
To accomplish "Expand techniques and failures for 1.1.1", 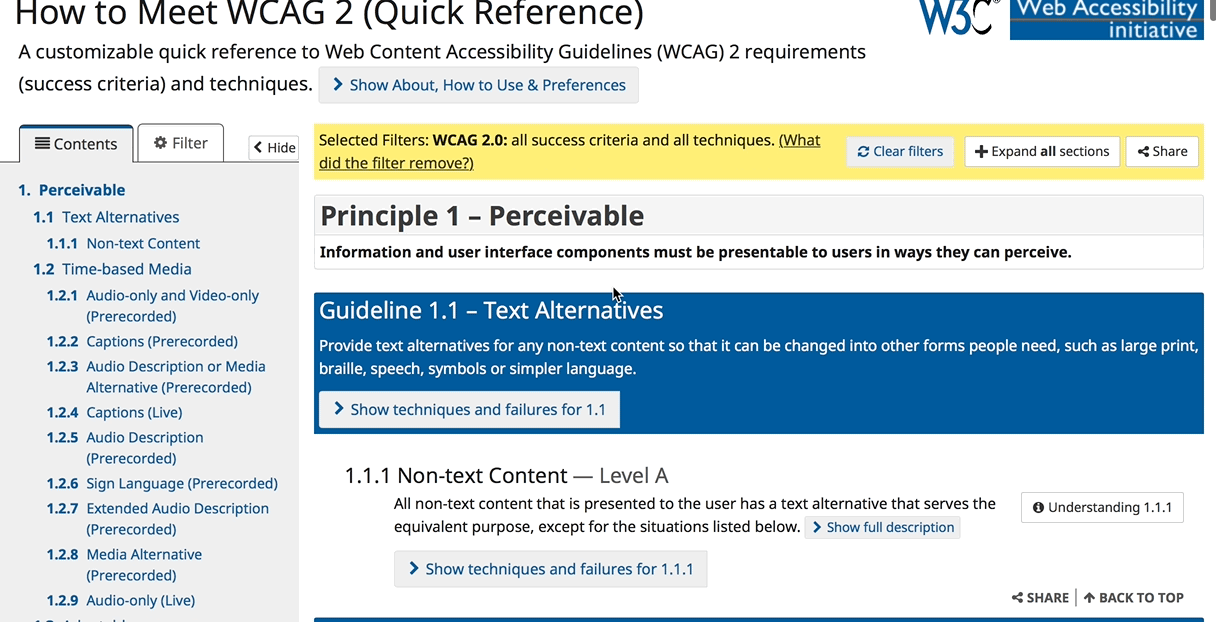I will pyautogui.click(x=550, y=569).
